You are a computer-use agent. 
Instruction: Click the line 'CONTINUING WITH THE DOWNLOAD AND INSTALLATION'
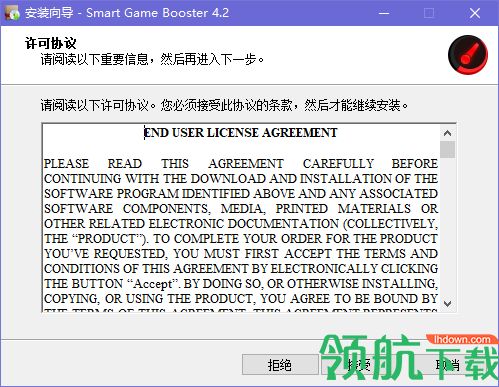coord(241,179)
